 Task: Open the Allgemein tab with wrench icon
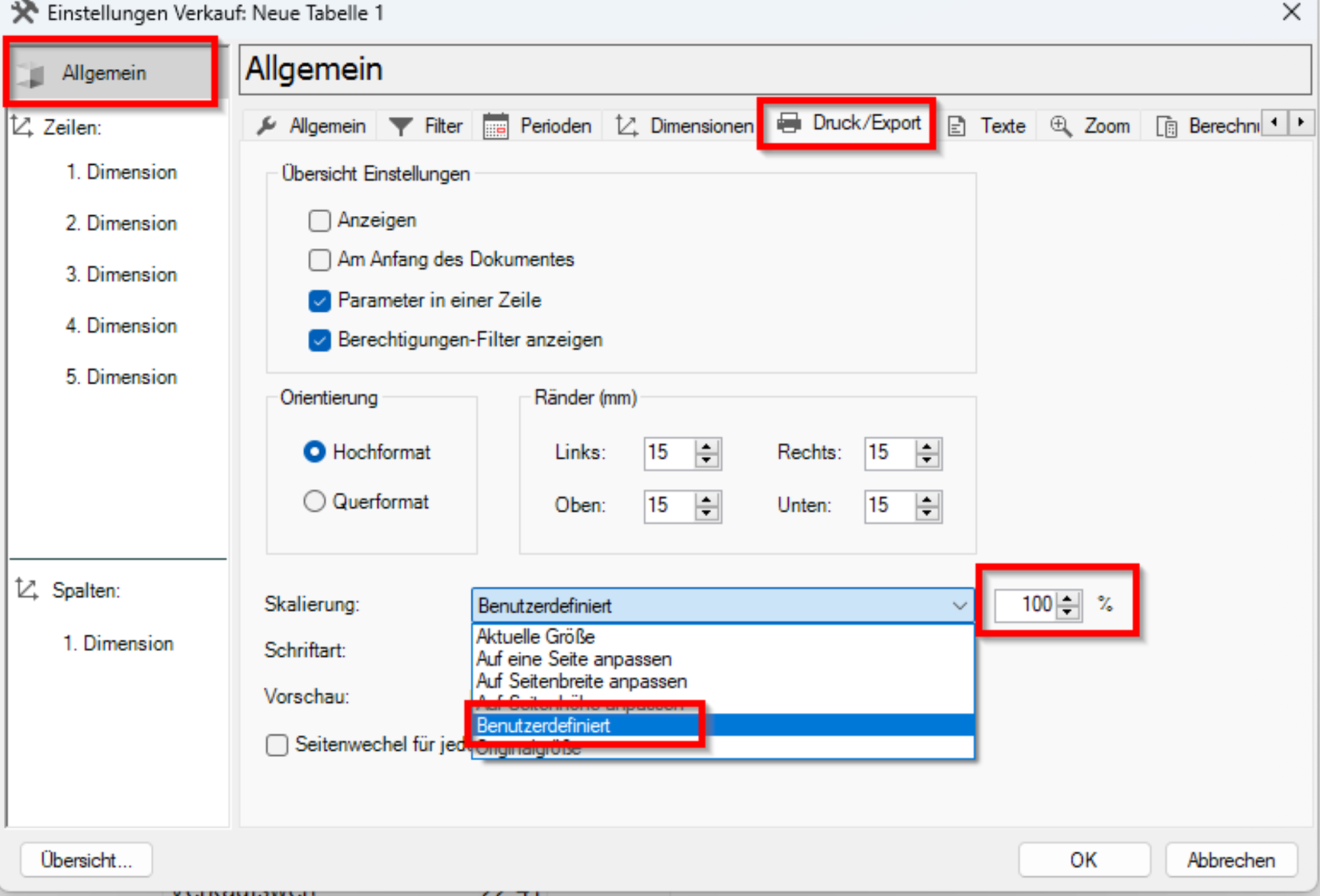pyautogui.click(x=312, y=126)
